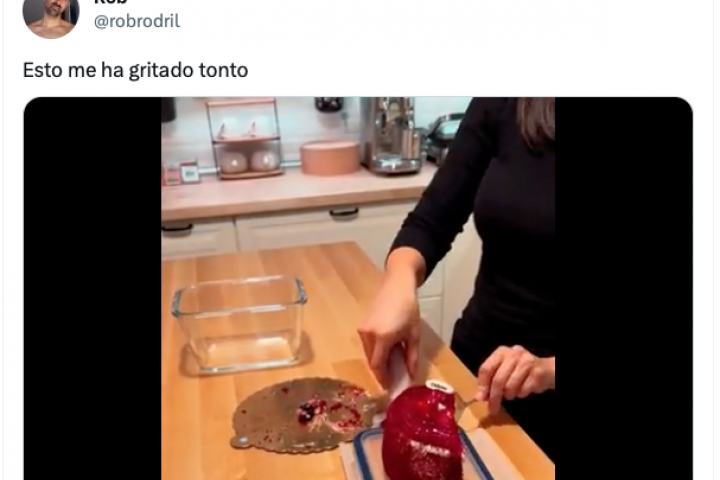
Task: Click the coffee machine on the counter
Action: pos(393,136)
